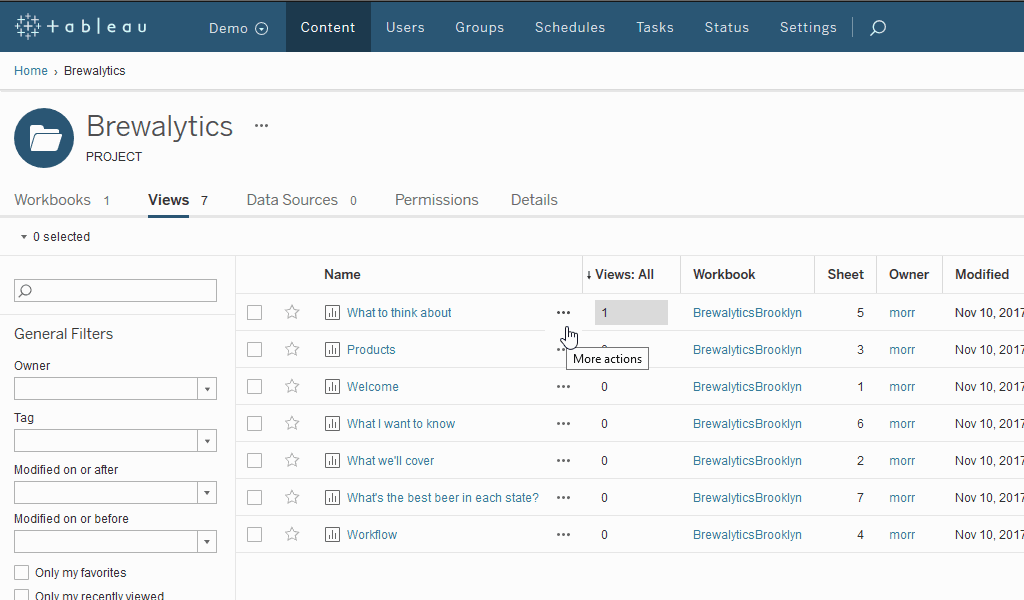Click the morr owner link
The height and width of the screenshot is (600, 1024).
(902, 312)
